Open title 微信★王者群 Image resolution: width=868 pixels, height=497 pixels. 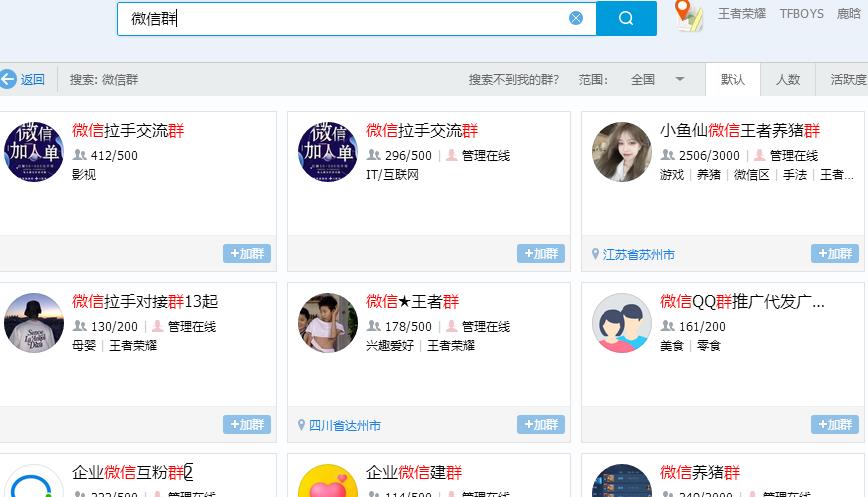[x=412, y=302]
